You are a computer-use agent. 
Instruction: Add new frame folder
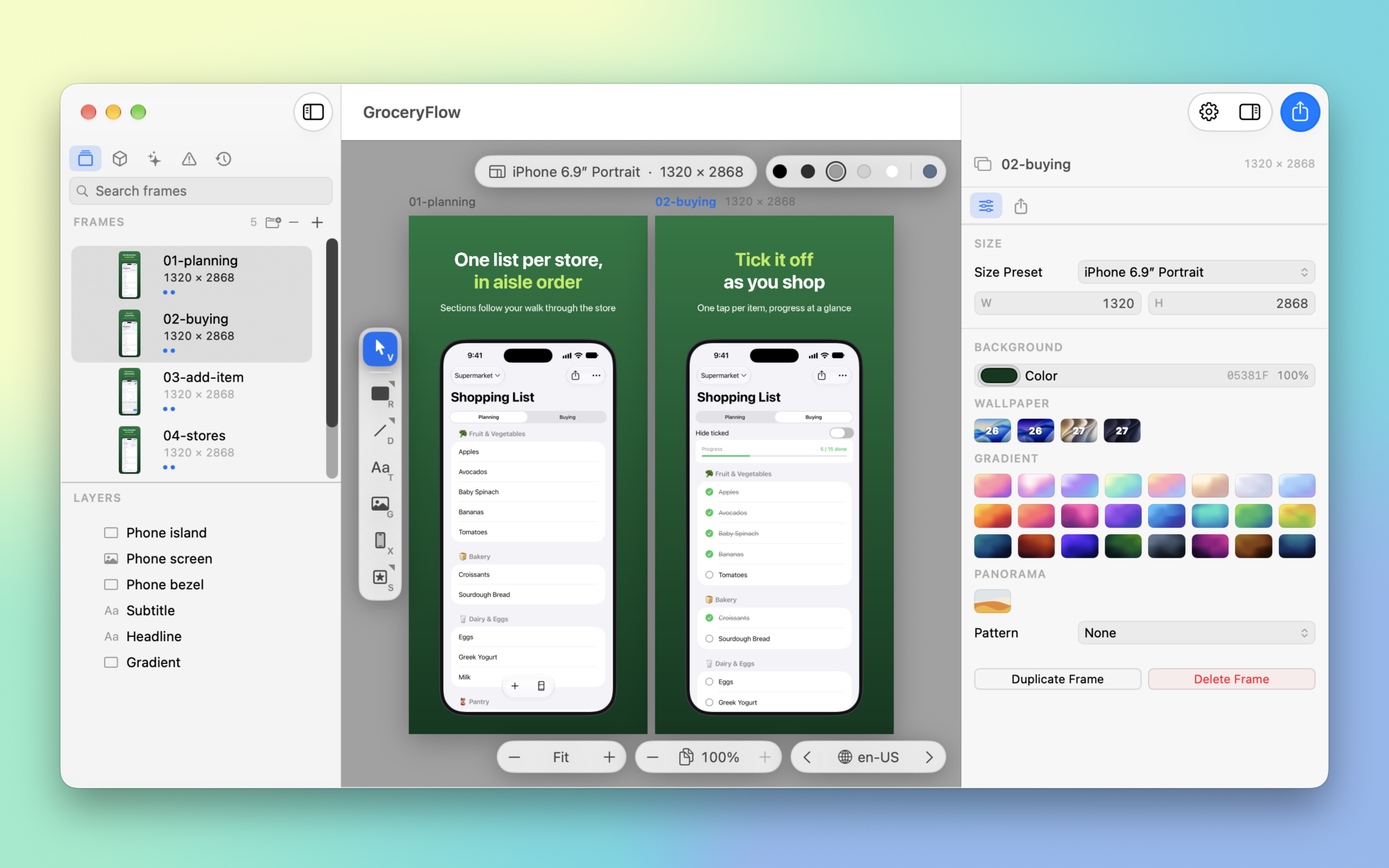(x=273, y=222)
